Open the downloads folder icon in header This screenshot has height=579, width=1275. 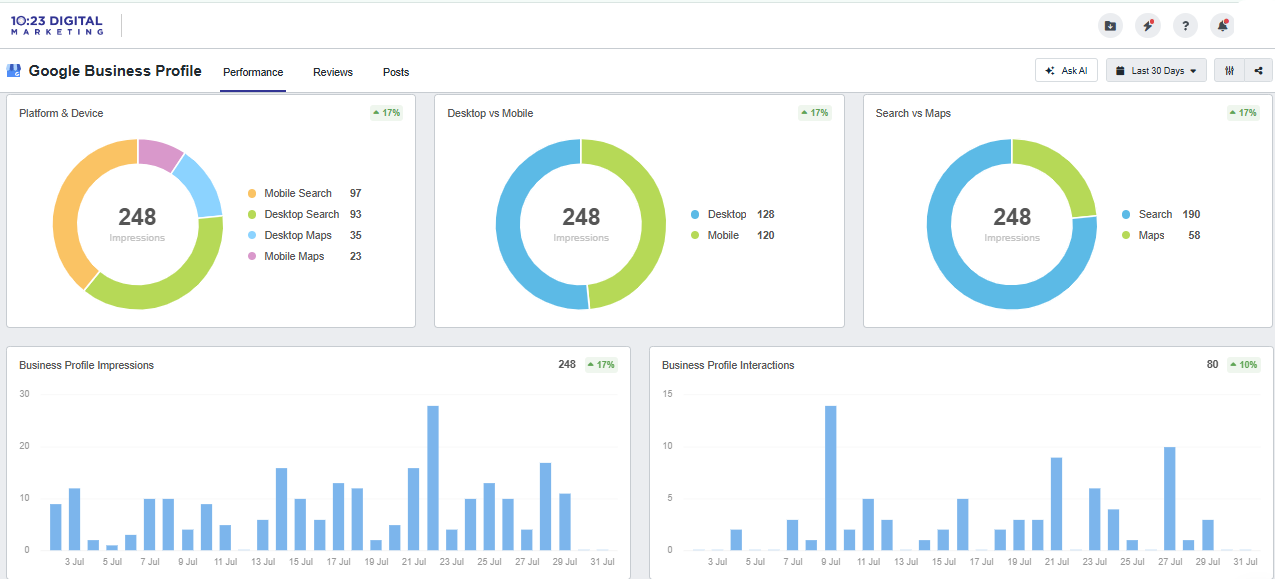[x=1110, y=26]
